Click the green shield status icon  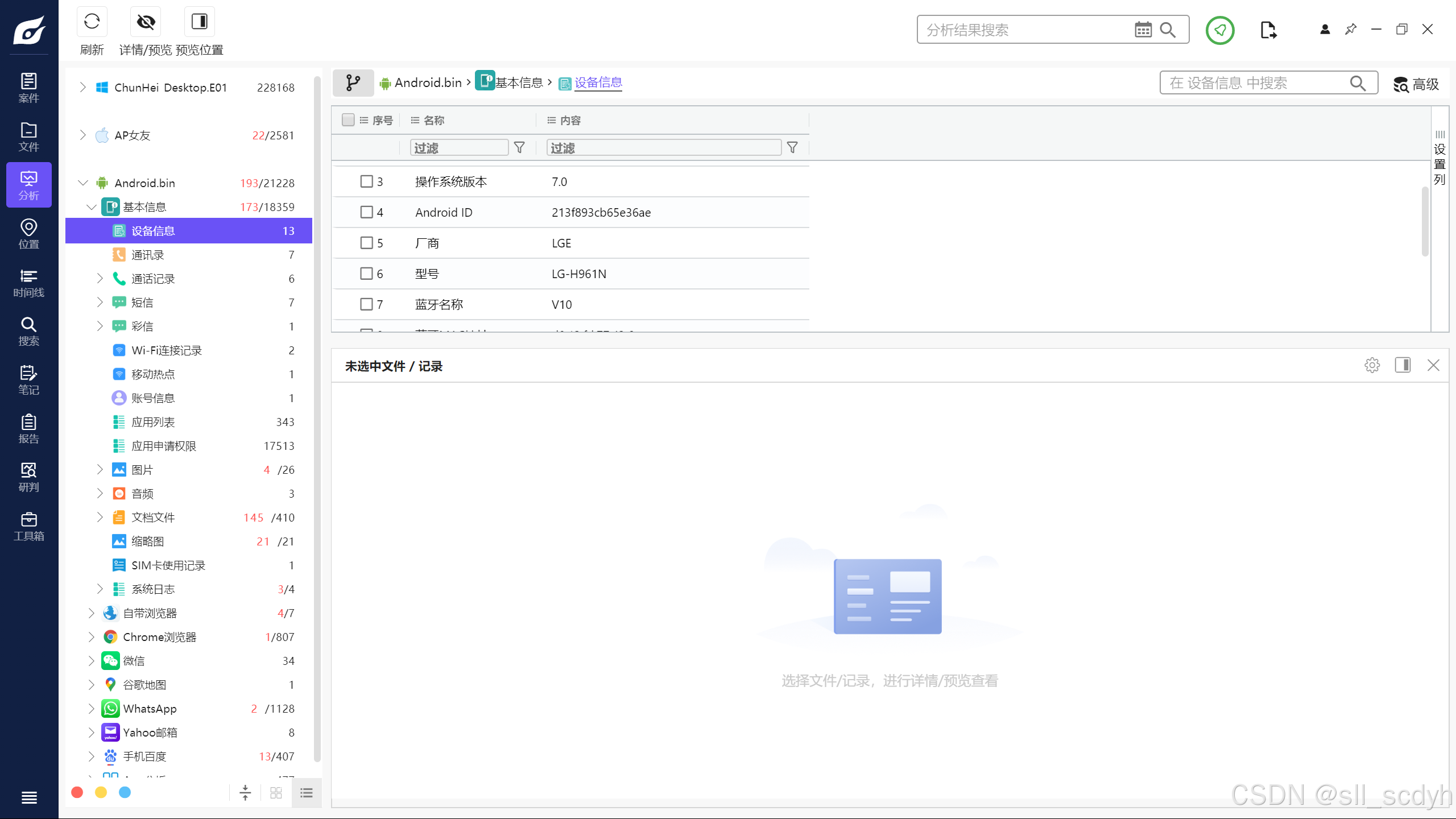tap(1219, 30)
